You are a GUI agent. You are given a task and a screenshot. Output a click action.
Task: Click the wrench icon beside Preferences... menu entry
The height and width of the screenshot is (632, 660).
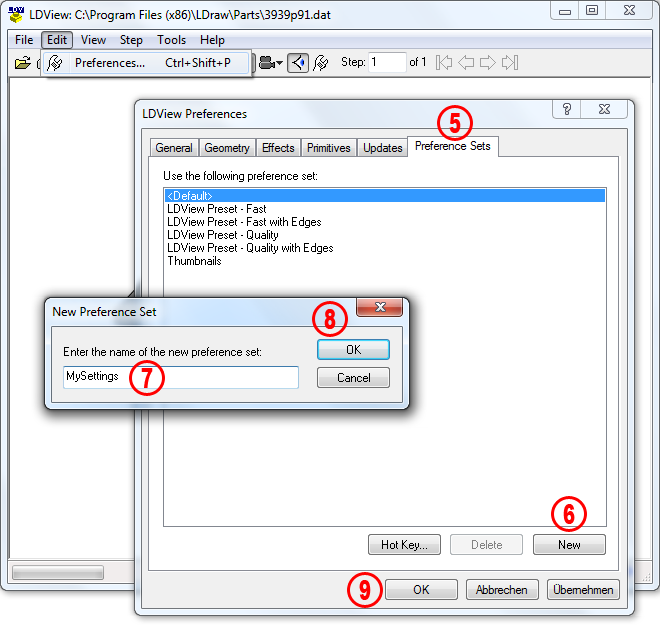(x=55, y=63)
